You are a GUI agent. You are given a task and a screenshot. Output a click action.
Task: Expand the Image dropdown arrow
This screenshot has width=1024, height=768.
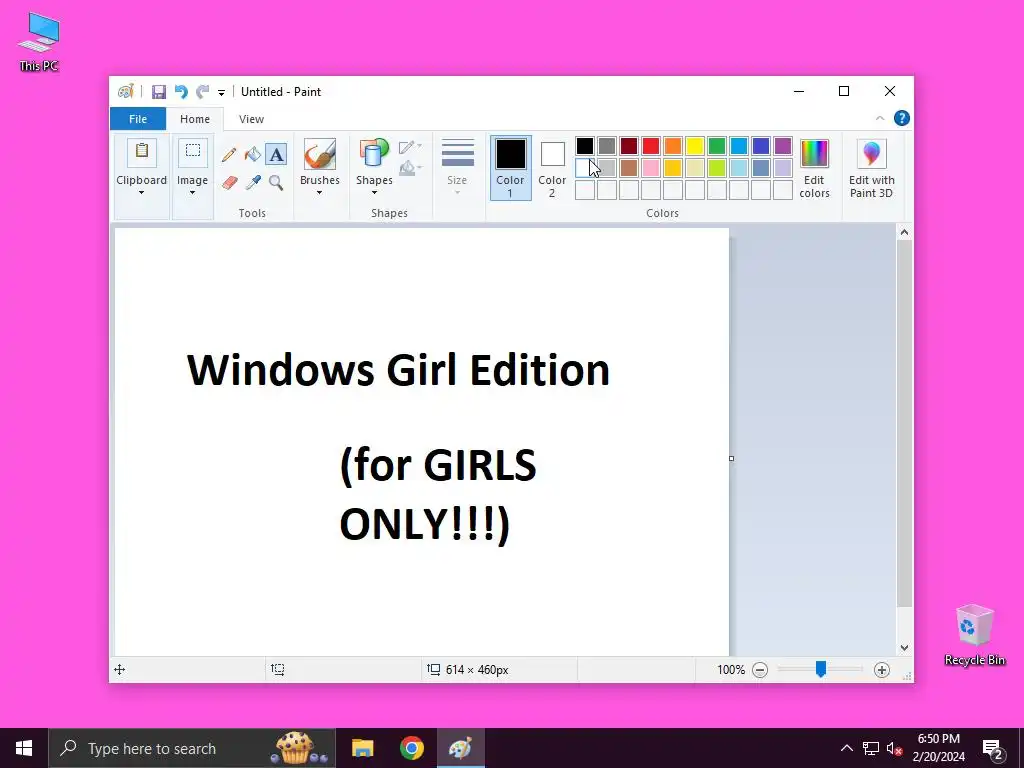coord(192,193)
